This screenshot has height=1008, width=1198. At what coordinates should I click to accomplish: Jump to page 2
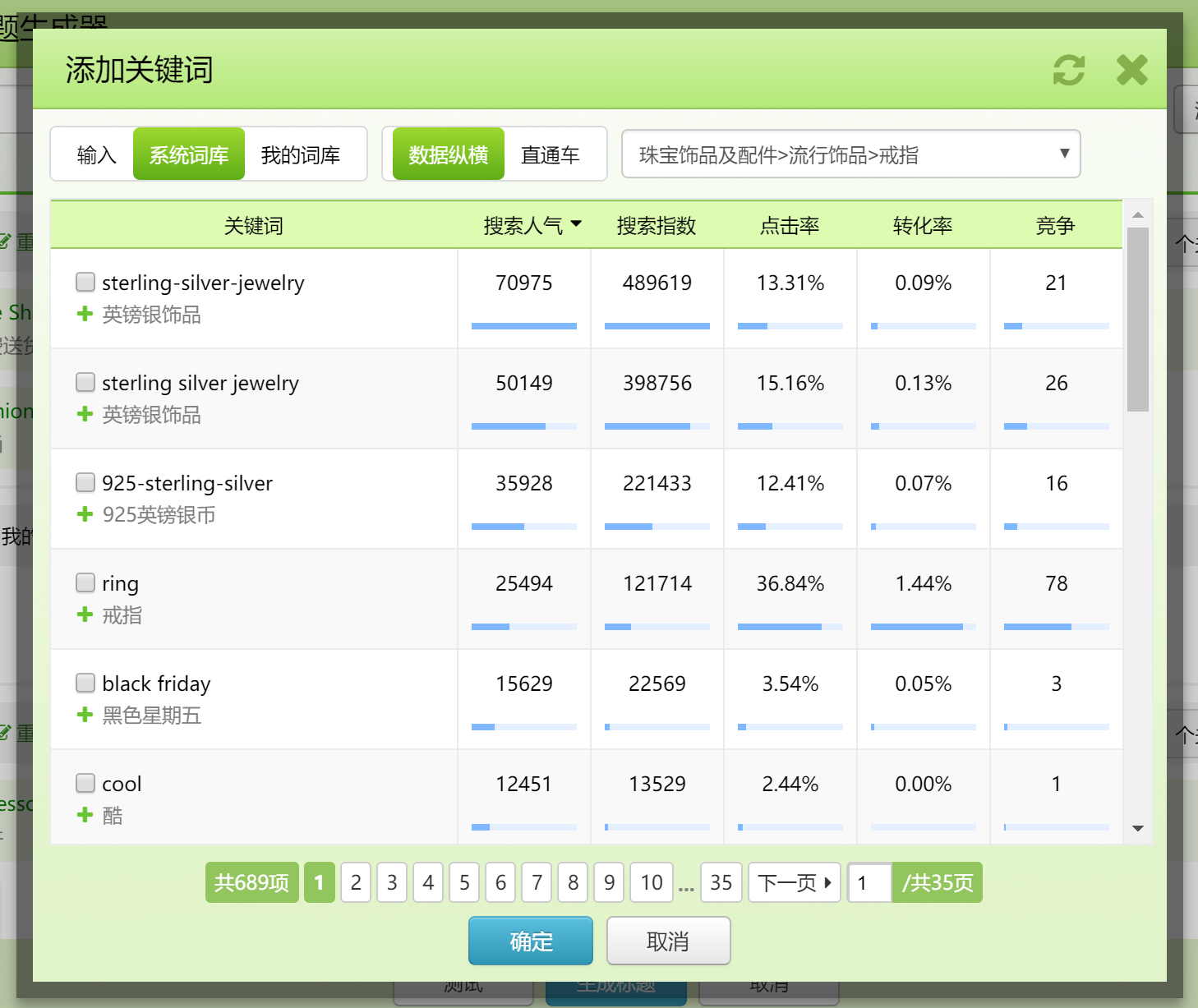point(356,882)
